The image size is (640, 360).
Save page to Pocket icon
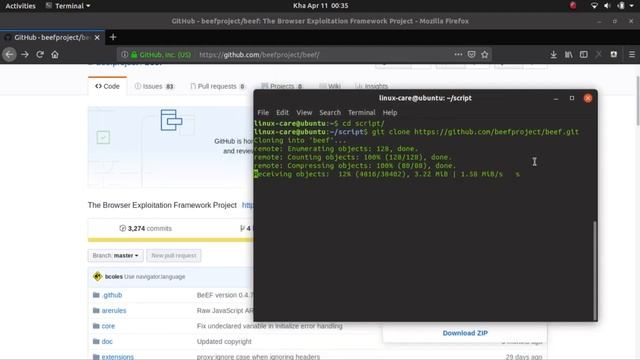pos(471,54)
